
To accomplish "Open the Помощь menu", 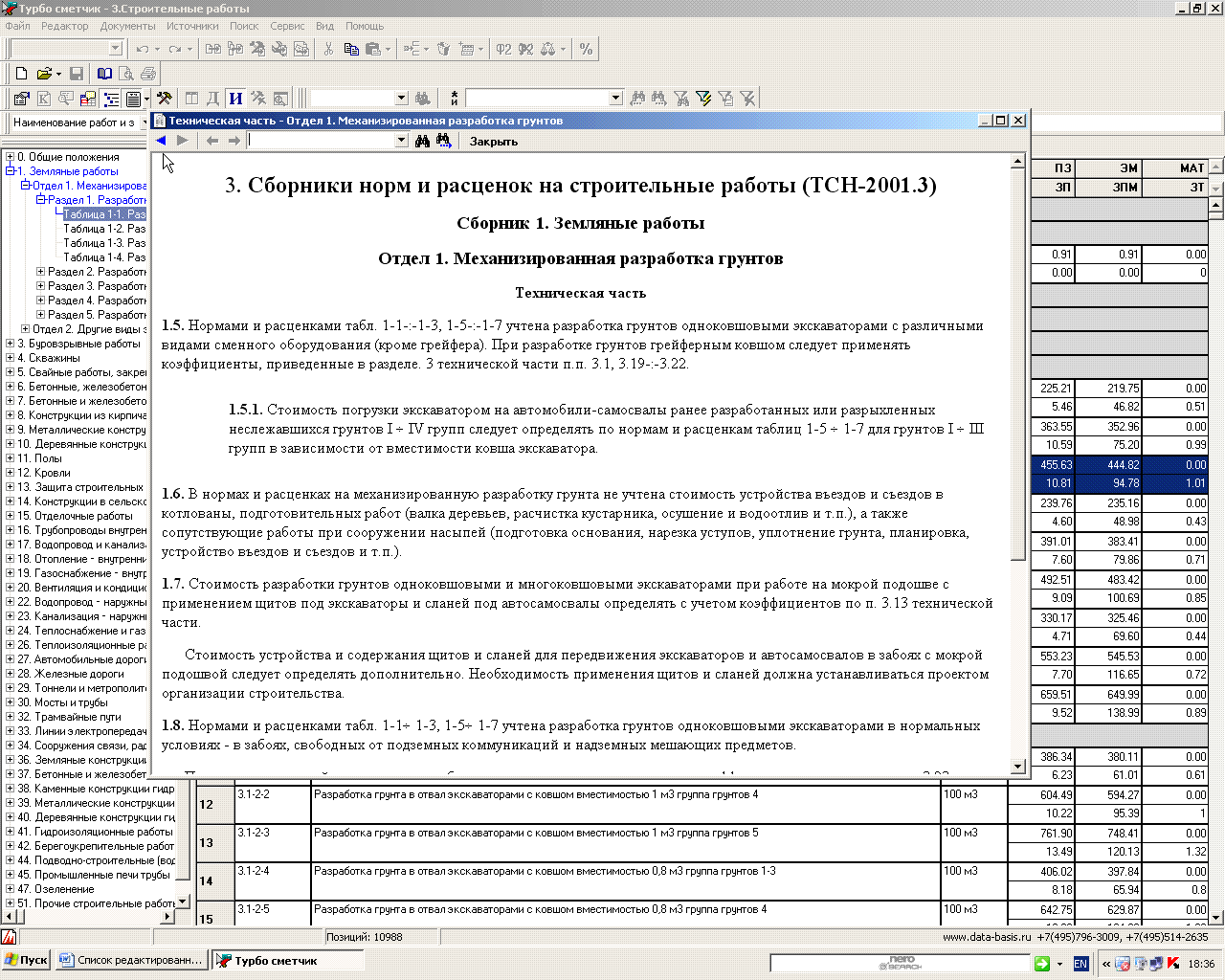I will (x=365, y=26).
